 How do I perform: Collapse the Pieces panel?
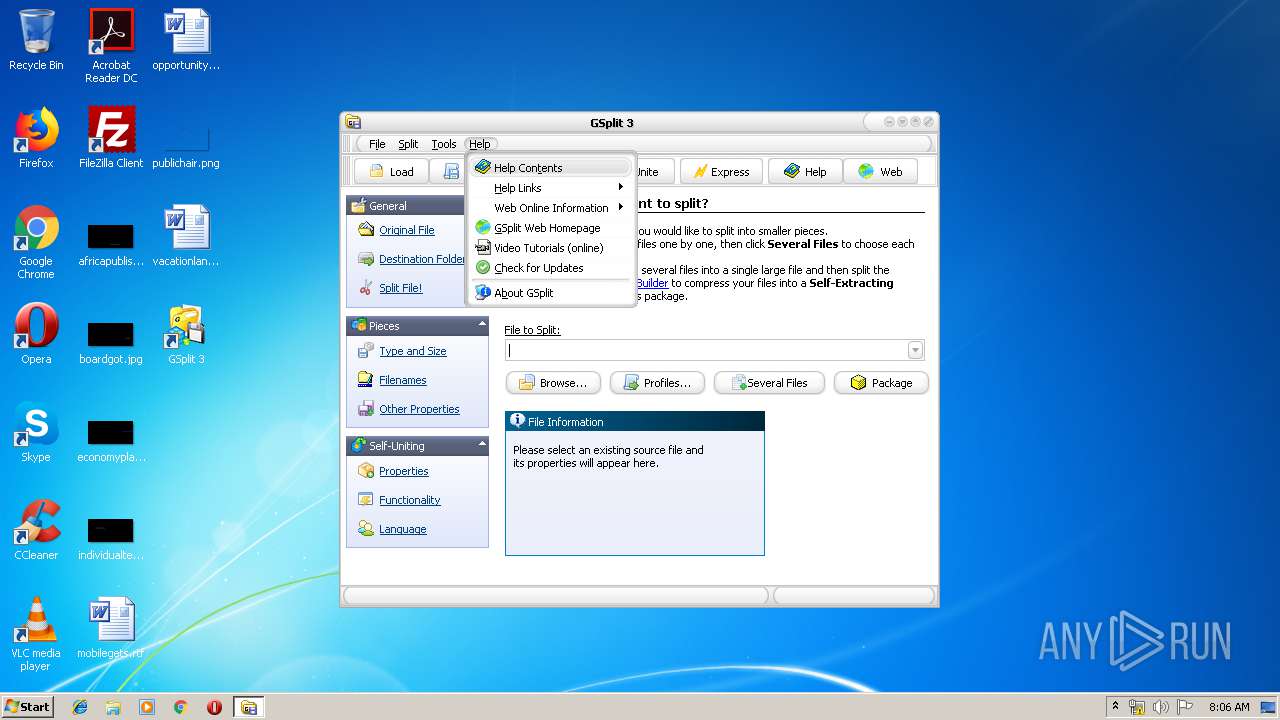(482, 325)
